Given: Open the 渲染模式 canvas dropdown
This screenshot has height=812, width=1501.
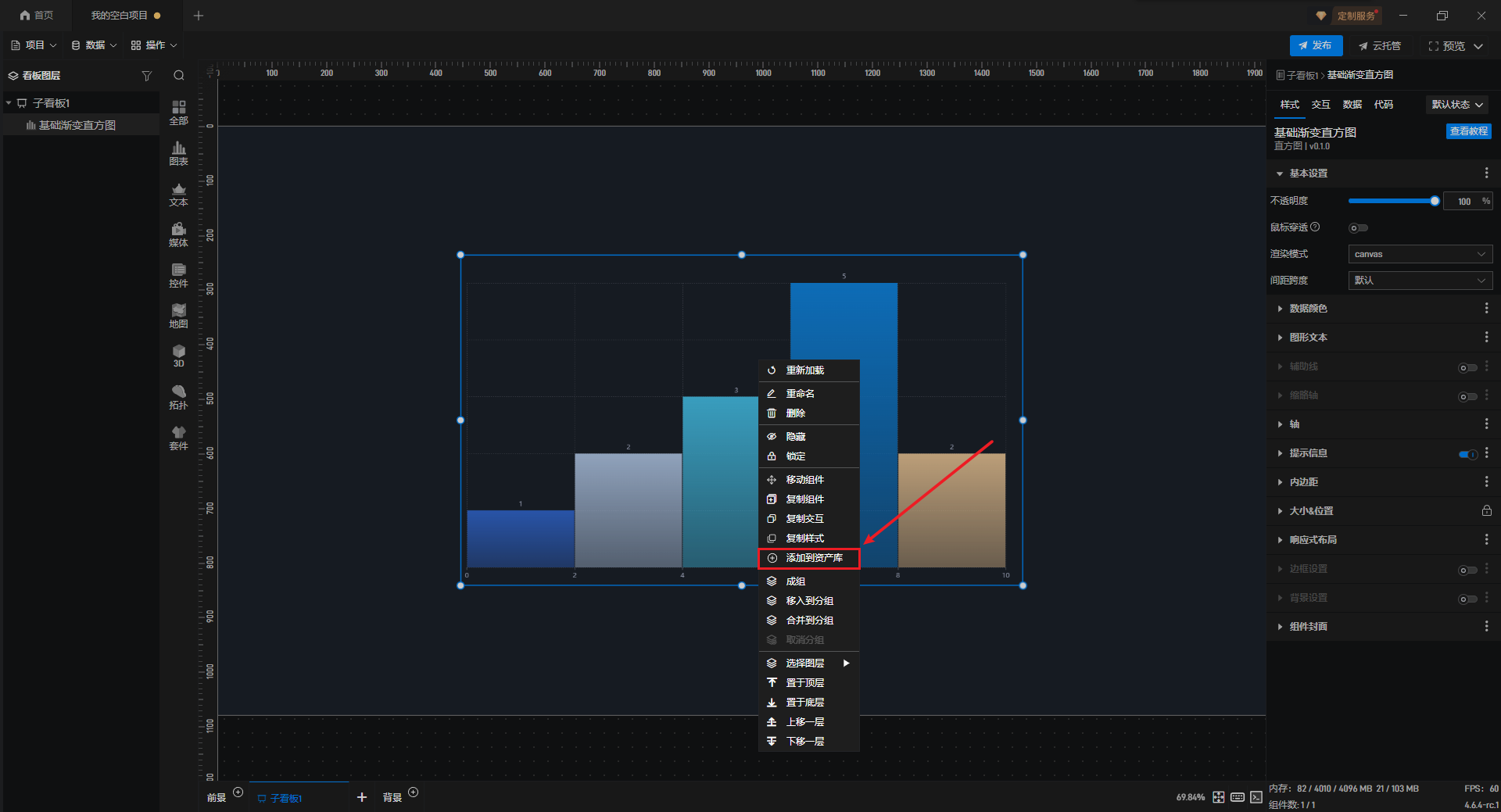Looking at the screenshot, I should [1420, 254].
